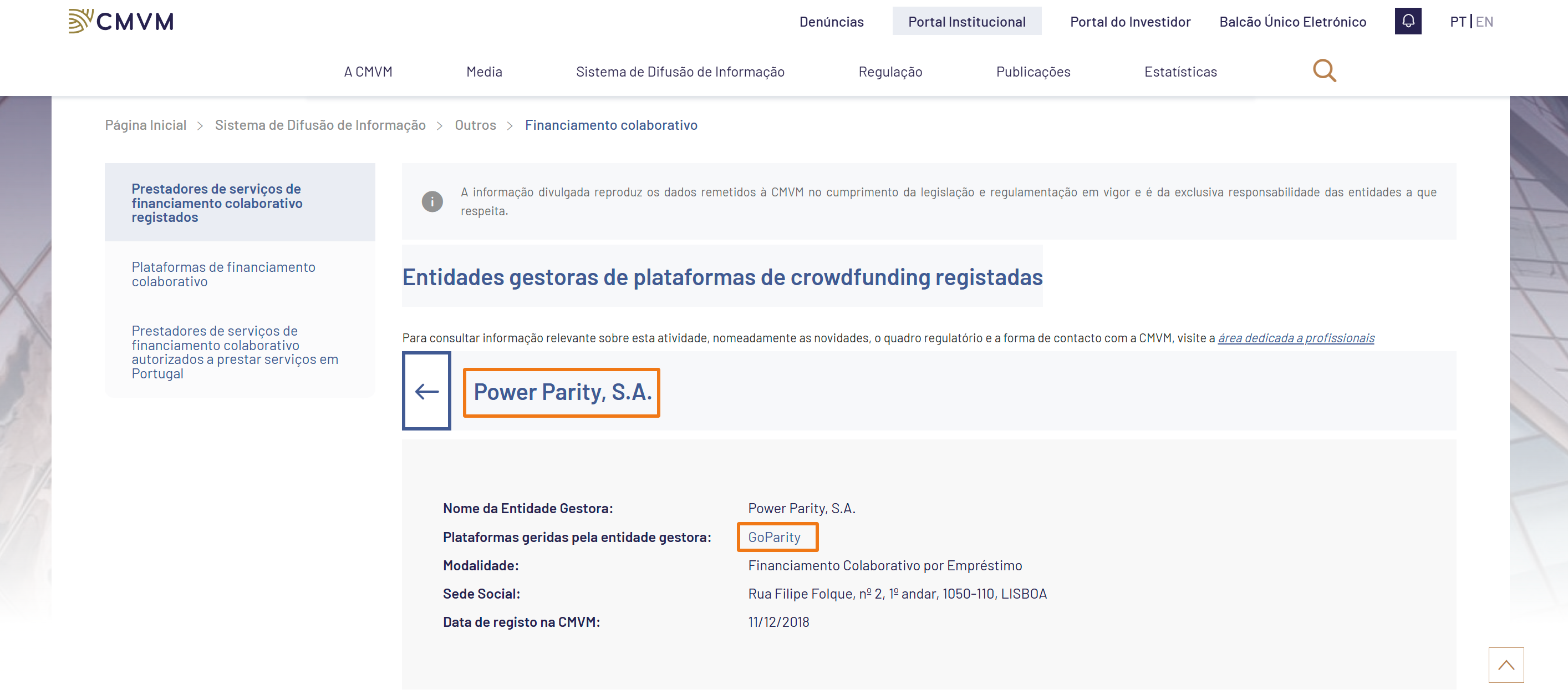Image resolution: width=1568 pixels, height=699 pixels.
Task: Open Portal do Investidor
Action: 1130,22
